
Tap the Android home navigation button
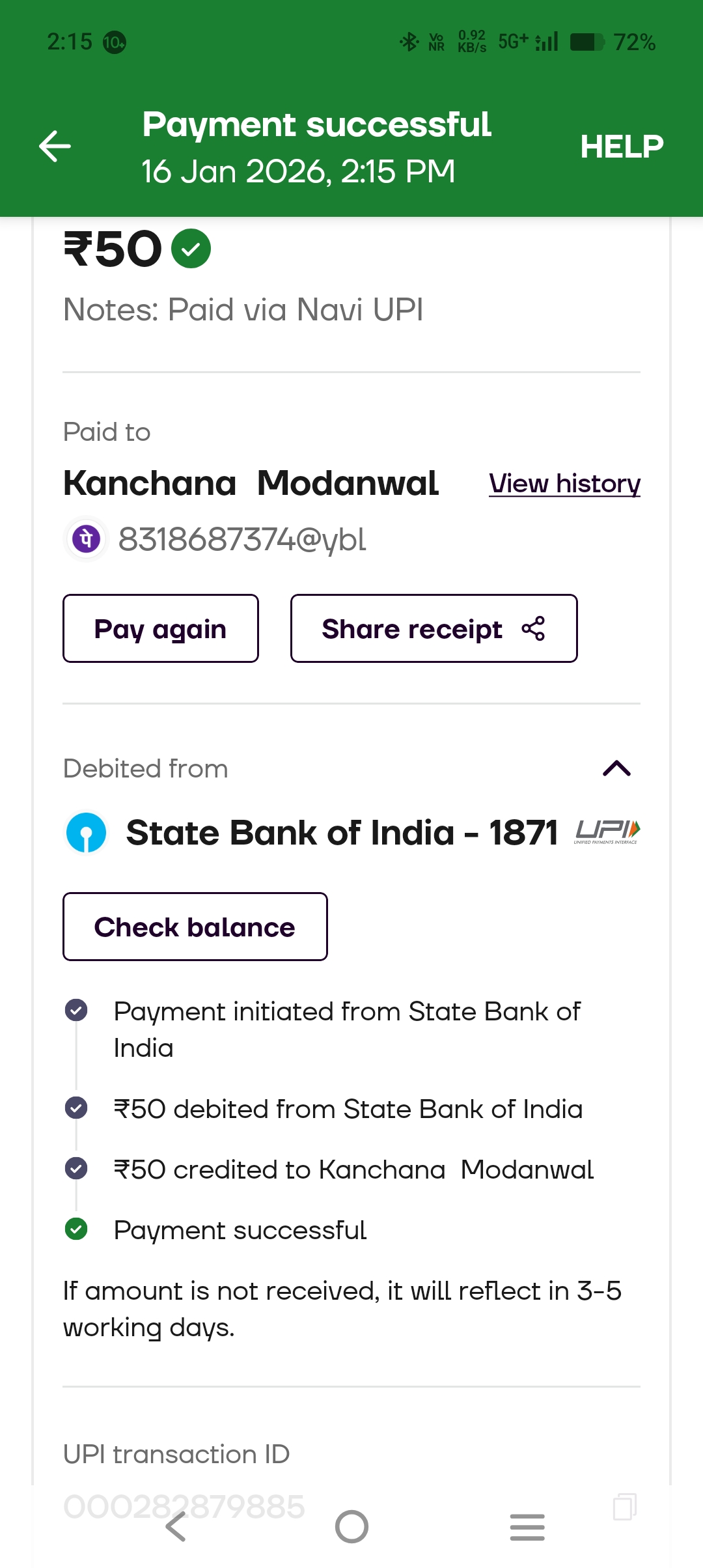point(351,1527)
